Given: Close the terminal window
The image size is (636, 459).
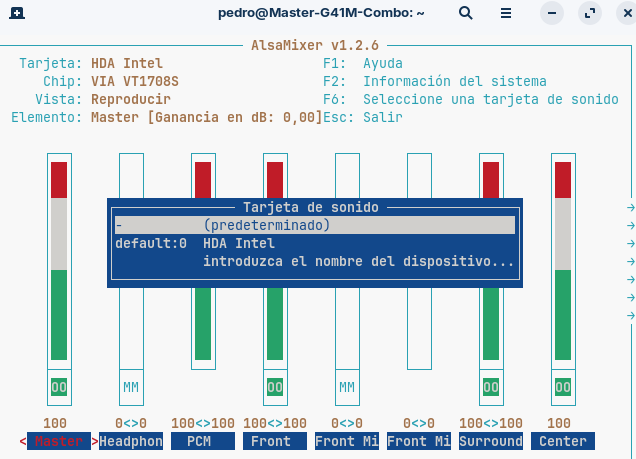Looking at the screenshot, I should click(x=627, y=13).
